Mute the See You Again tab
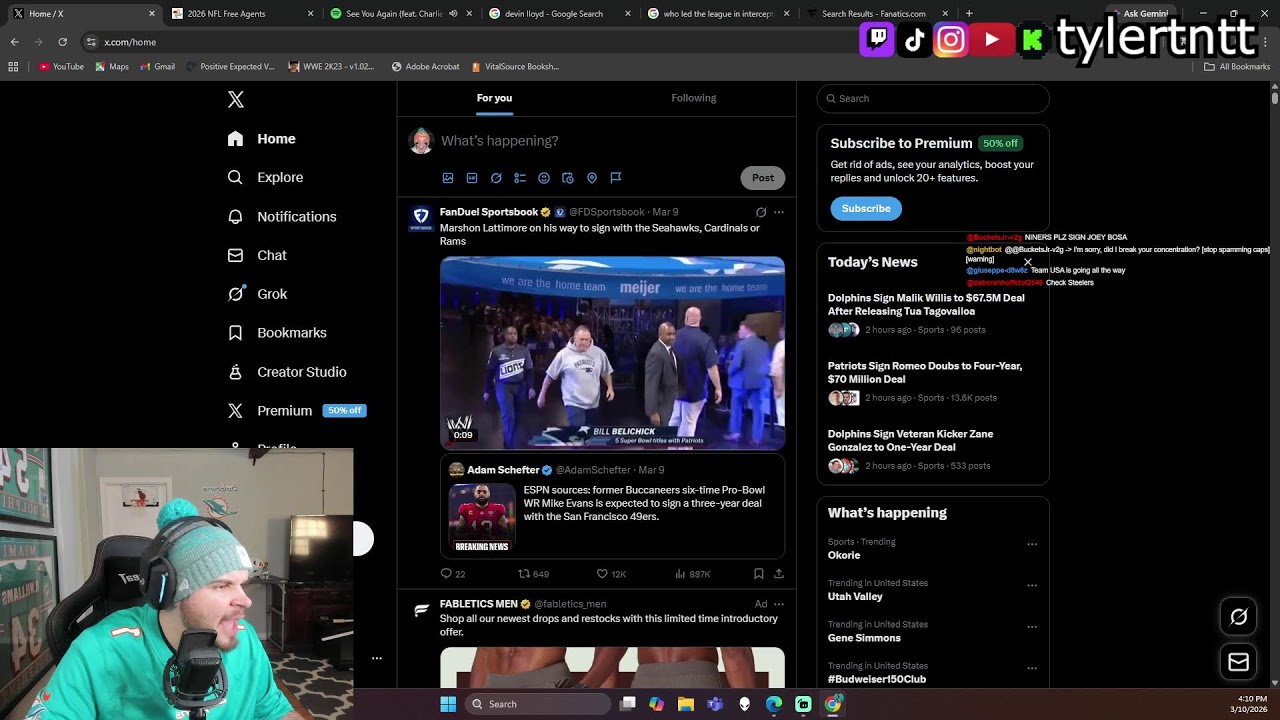This screenshot has height=720, width=1280. [453, 14]
